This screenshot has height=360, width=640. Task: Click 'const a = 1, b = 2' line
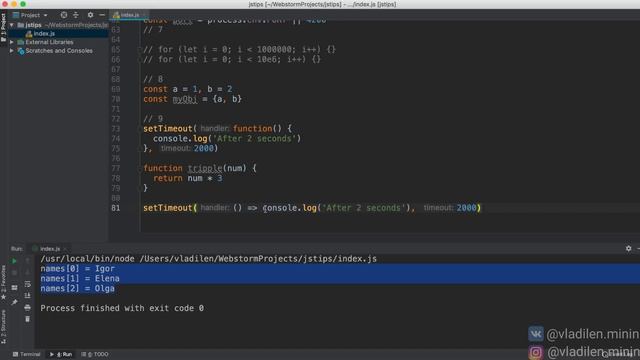[188, 89]
